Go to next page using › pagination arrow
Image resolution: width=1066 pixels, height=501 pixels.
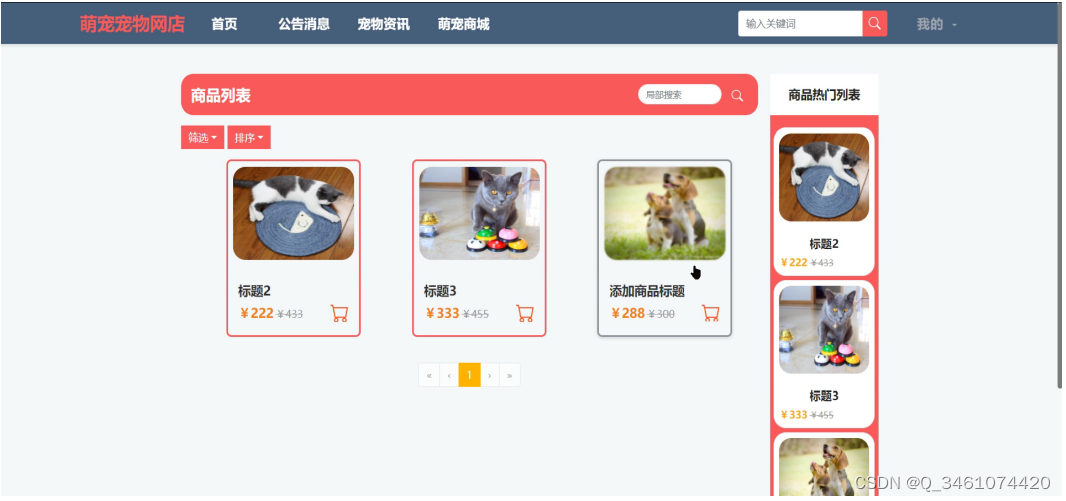489,375
